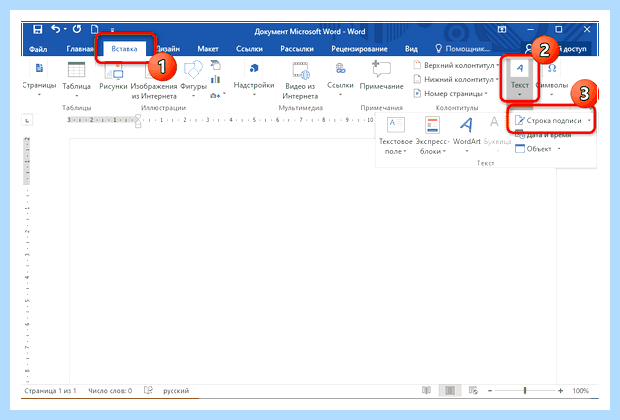The image size is (620, 420).
Task: Click the Ссылки links icon
Action: 340,68
